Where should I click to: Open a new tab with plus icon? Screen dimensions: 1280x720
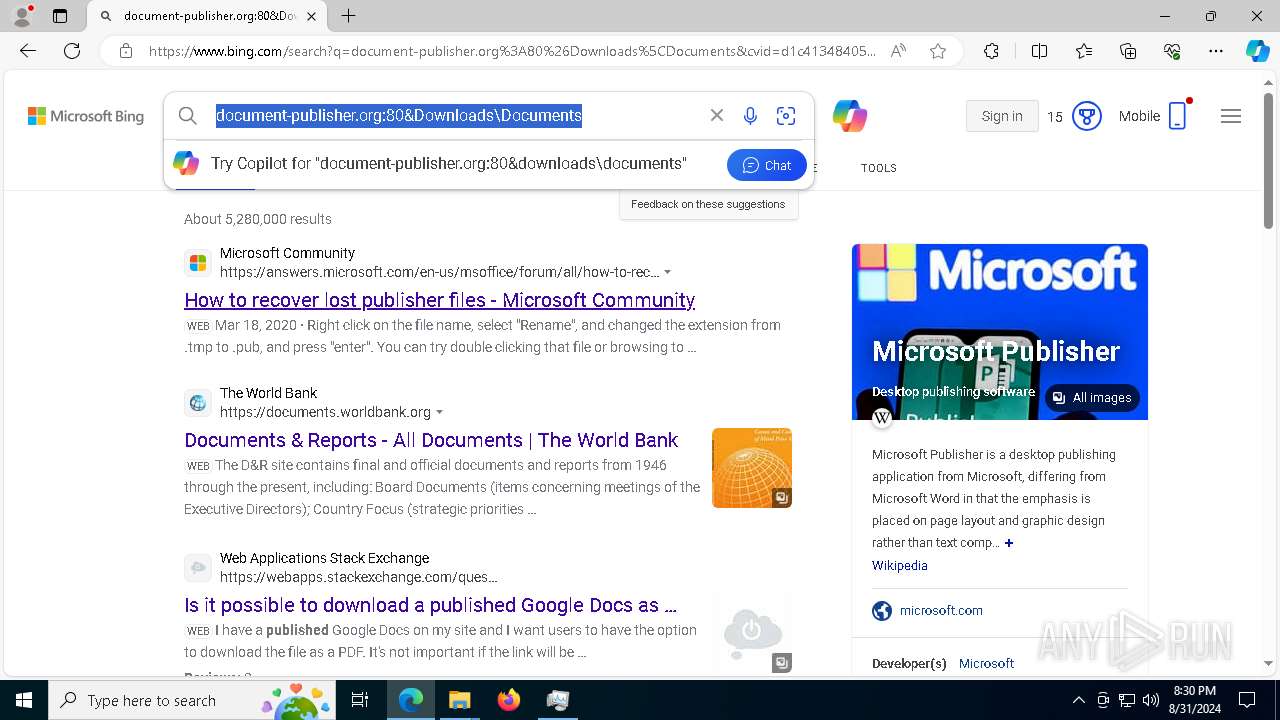point(348,16)
